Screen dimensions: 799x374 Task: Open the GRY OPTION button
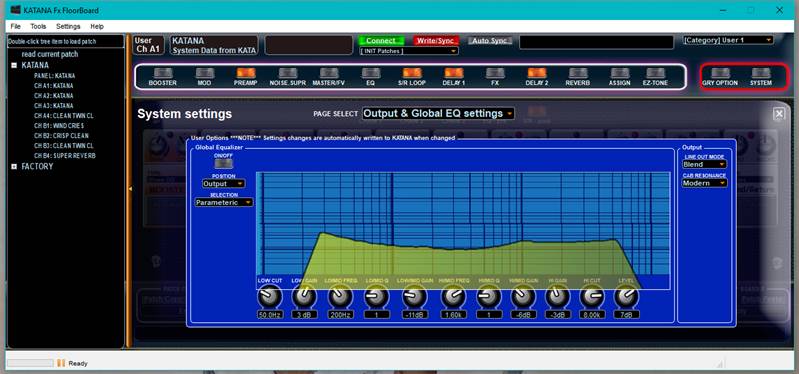720,73
